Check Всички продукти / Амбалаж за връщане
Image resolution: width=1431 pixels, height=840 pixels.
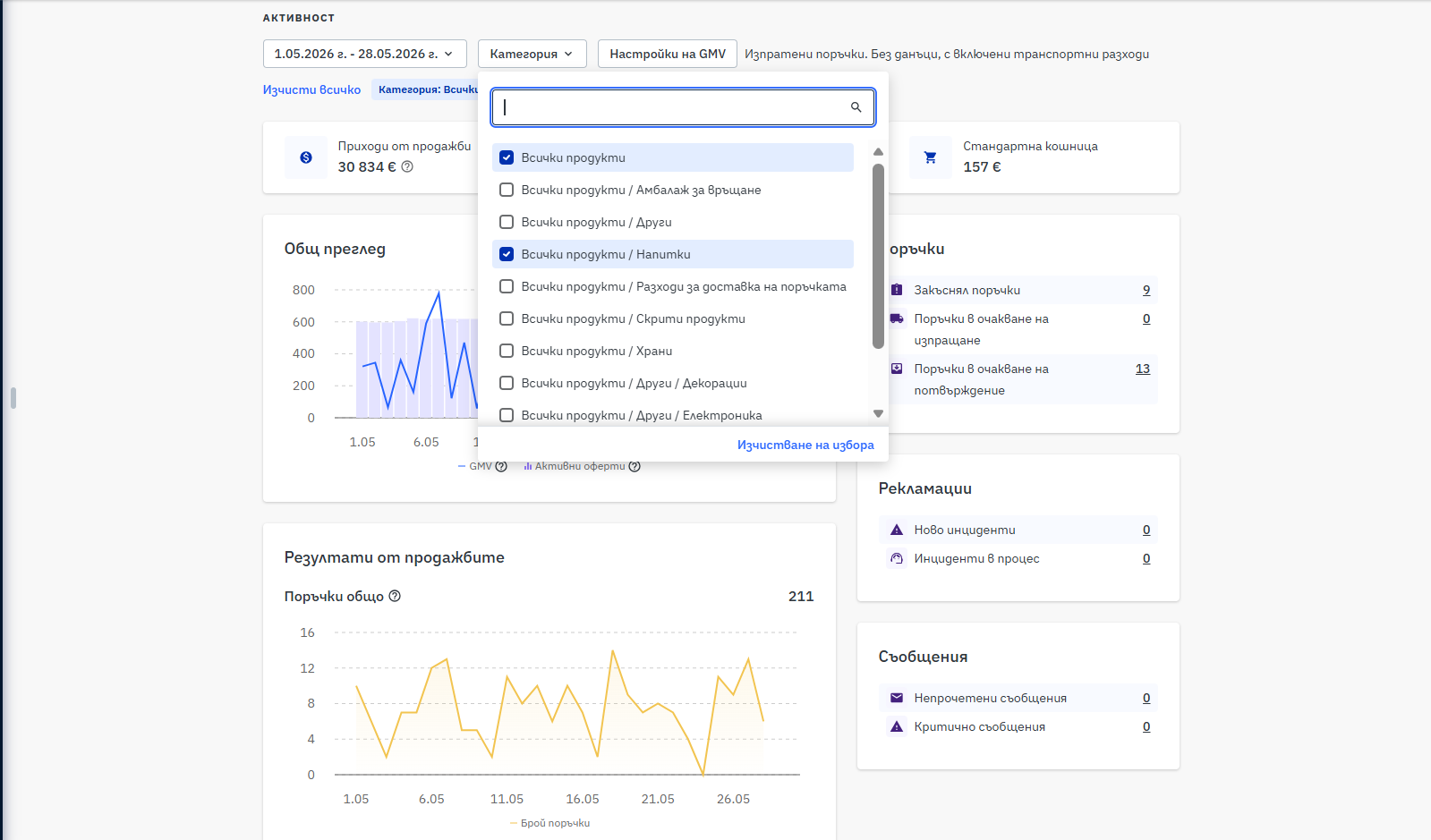pos(507,190)
